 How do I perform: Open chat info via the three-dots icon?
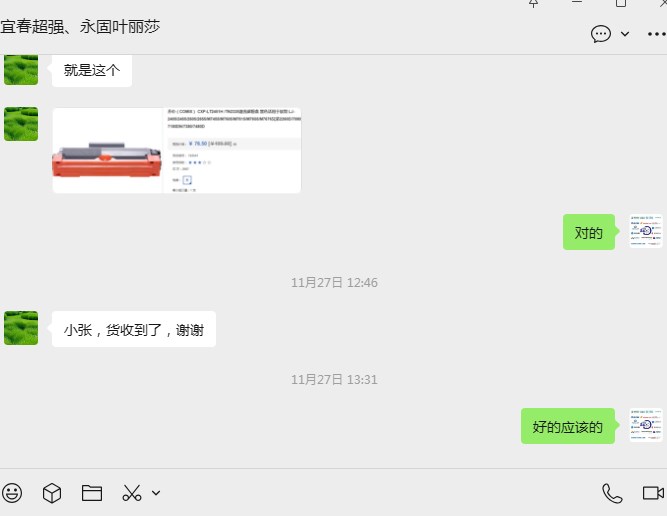click(656, 34)
